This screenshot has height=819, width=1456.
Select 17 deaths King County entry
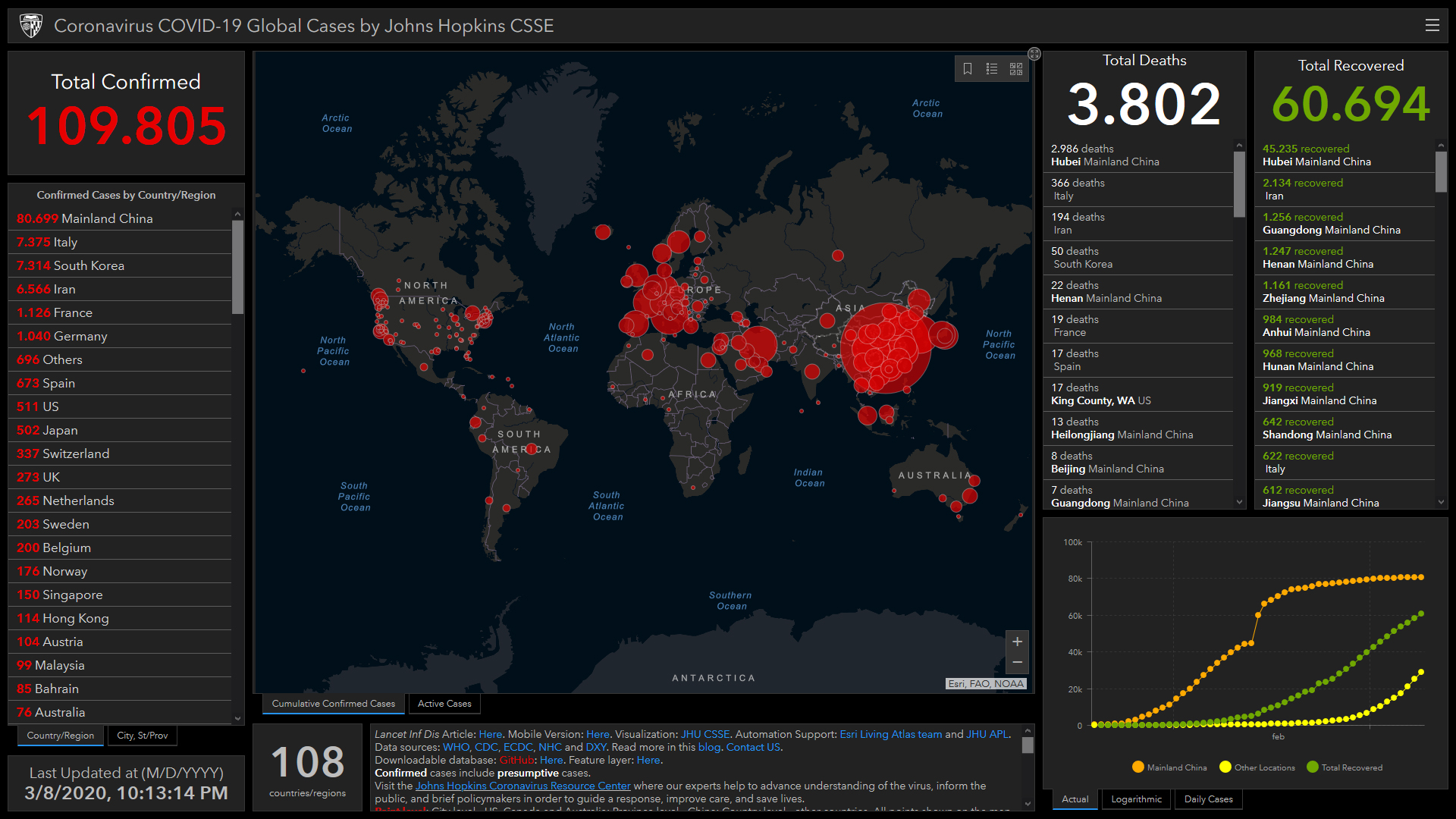click(x=1138, y=394)
